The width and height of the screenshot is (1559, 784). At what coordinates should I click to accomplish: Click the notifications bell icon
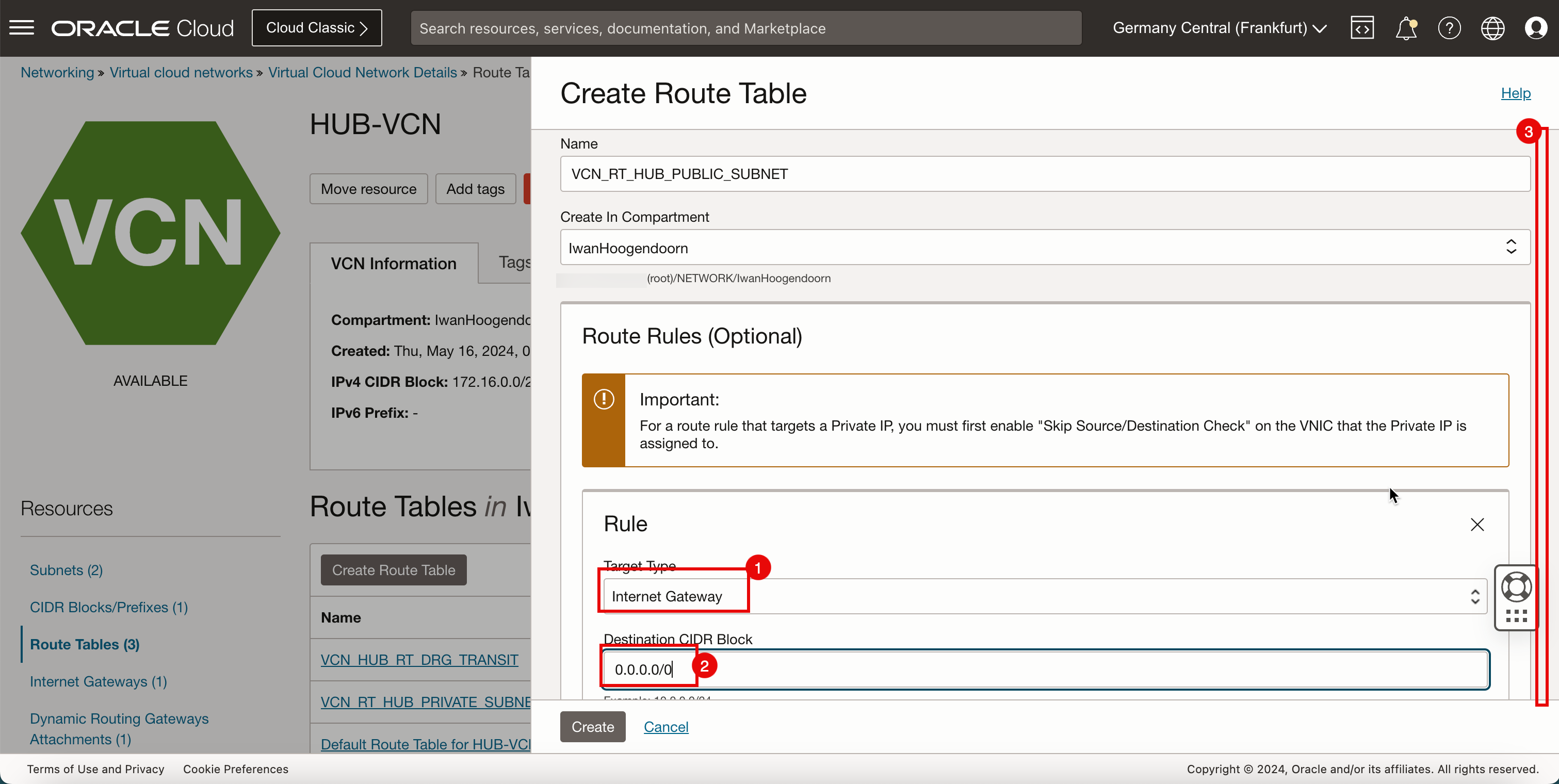pyautogui.click(x=1406, y=28)
